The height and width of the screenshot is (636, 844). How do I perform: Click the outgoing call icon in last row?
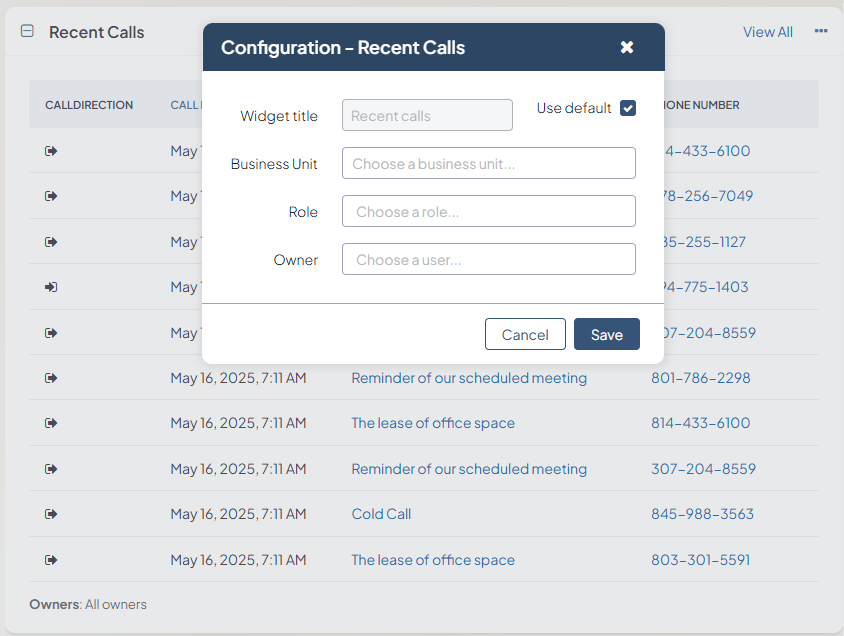click(51, 560)
